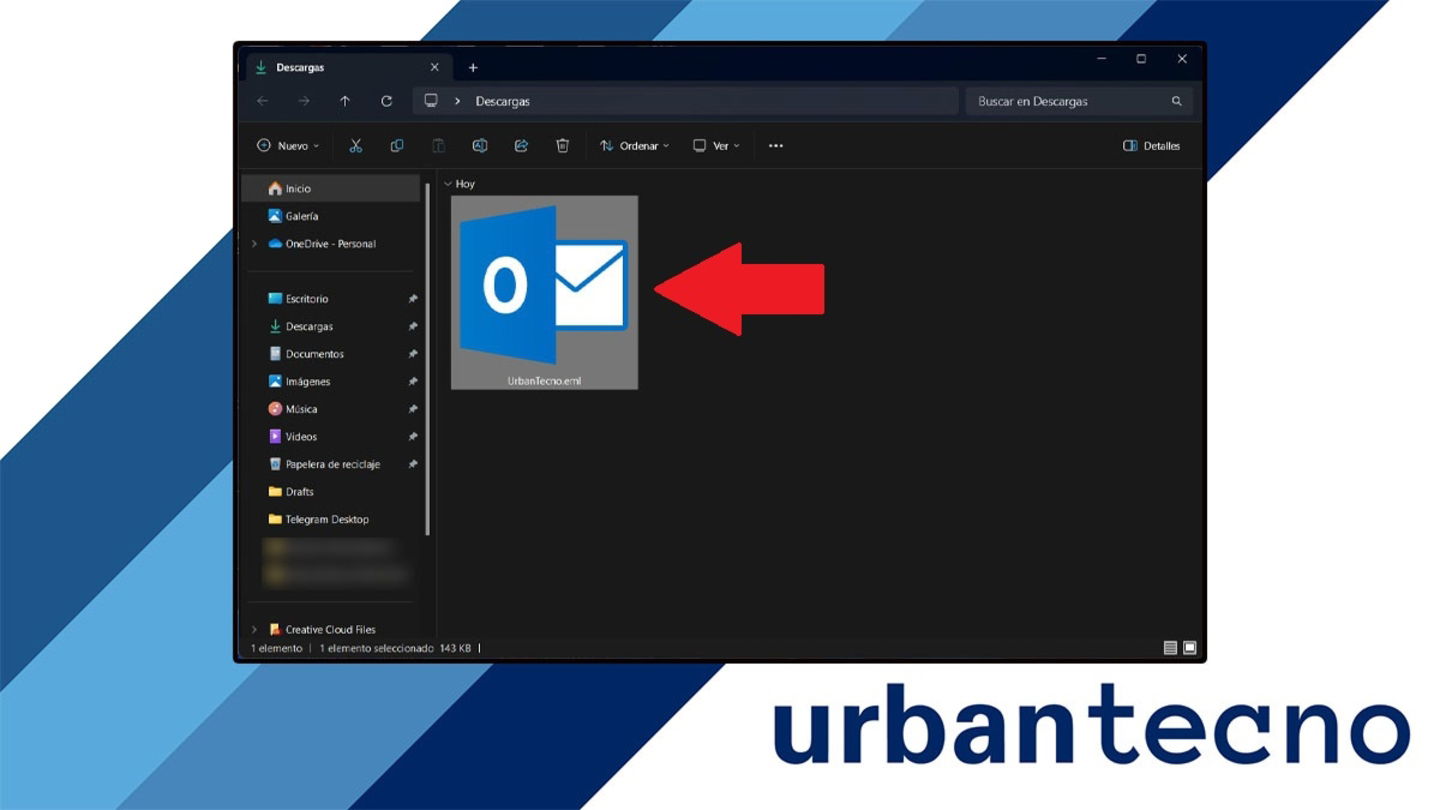
Task: Open the Ordenar dropdown menu
Action: [635, 146]
